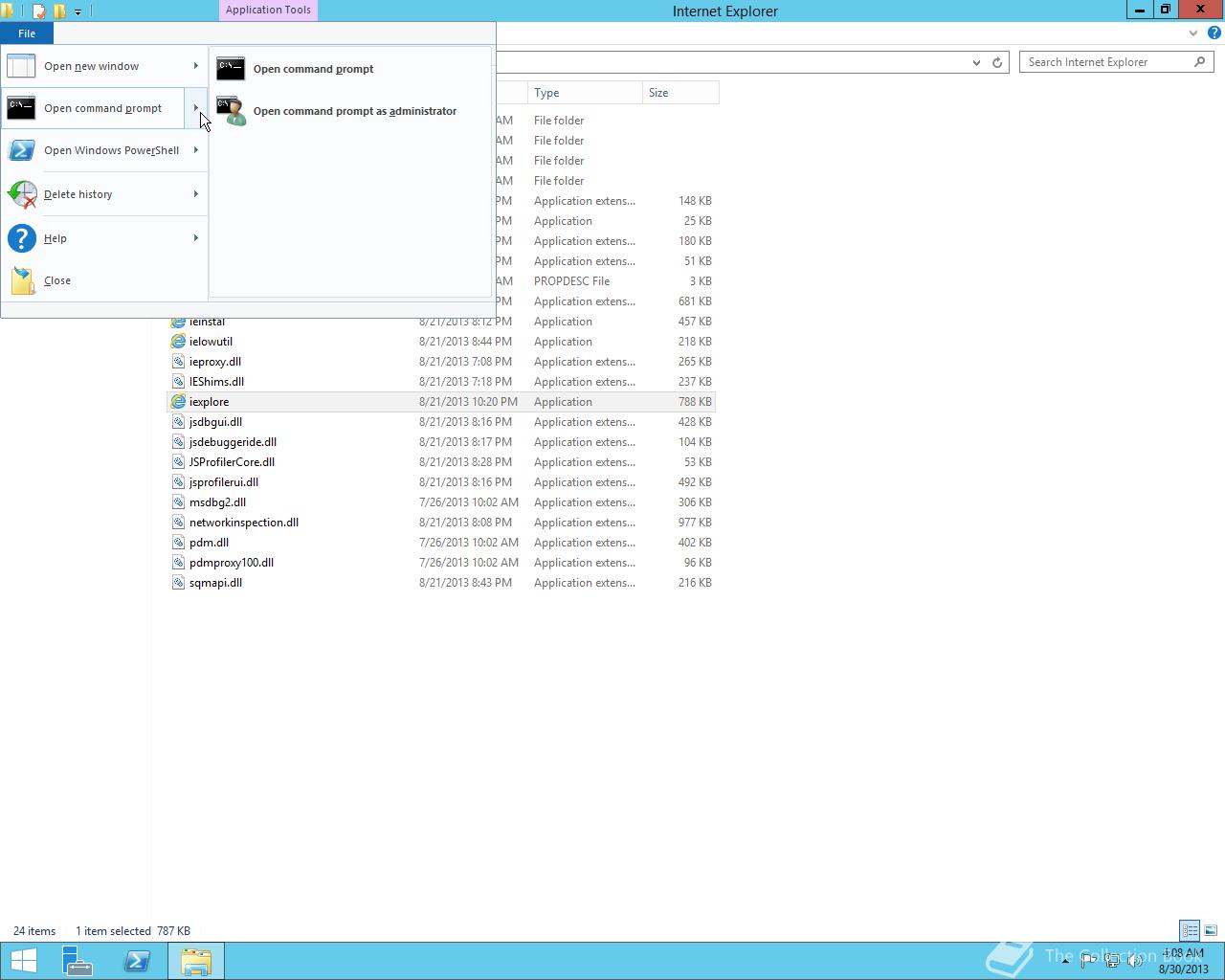The width and height of the screenshot is (1225, 980).
Task: Select the Application Tools tab
Action: click(268, 11)
